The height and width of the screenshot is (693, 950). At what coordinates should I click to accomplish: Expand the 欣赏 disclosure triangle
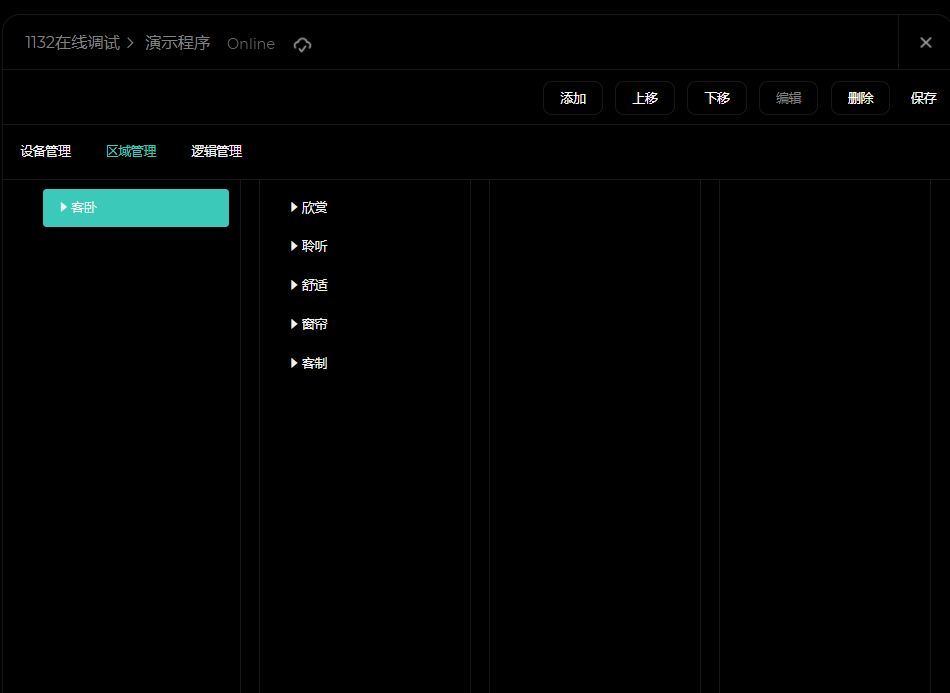[x=294, y=207]
